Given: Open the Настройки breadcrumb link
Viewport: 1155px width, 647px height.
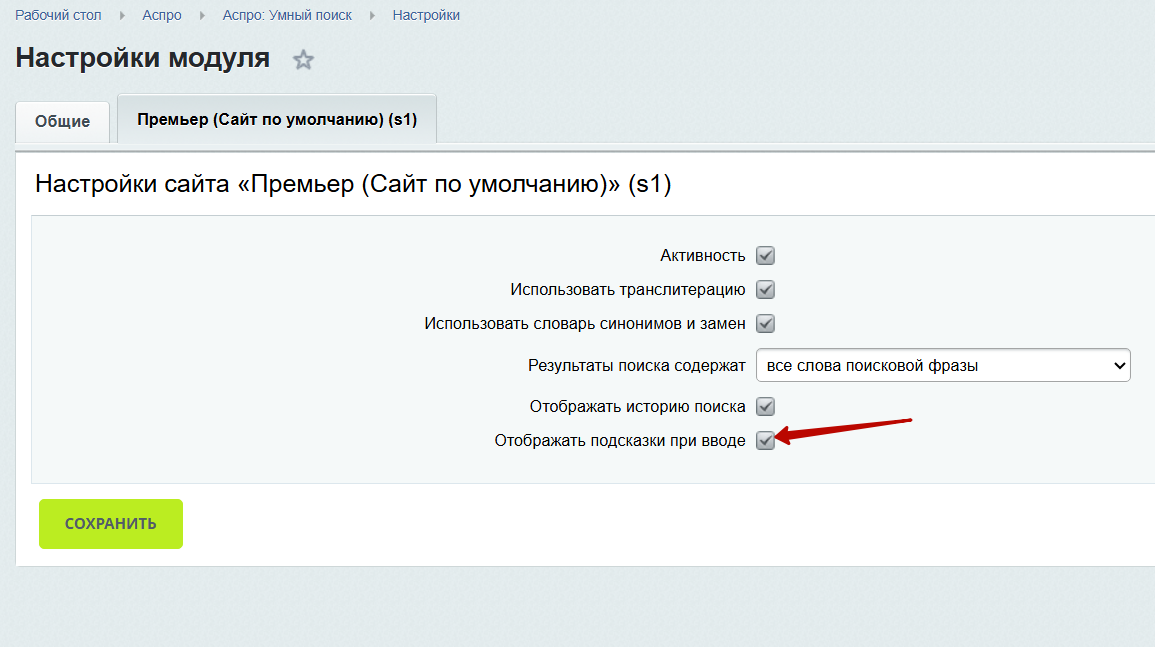Looking at the screenshot, I should [426, 15].
